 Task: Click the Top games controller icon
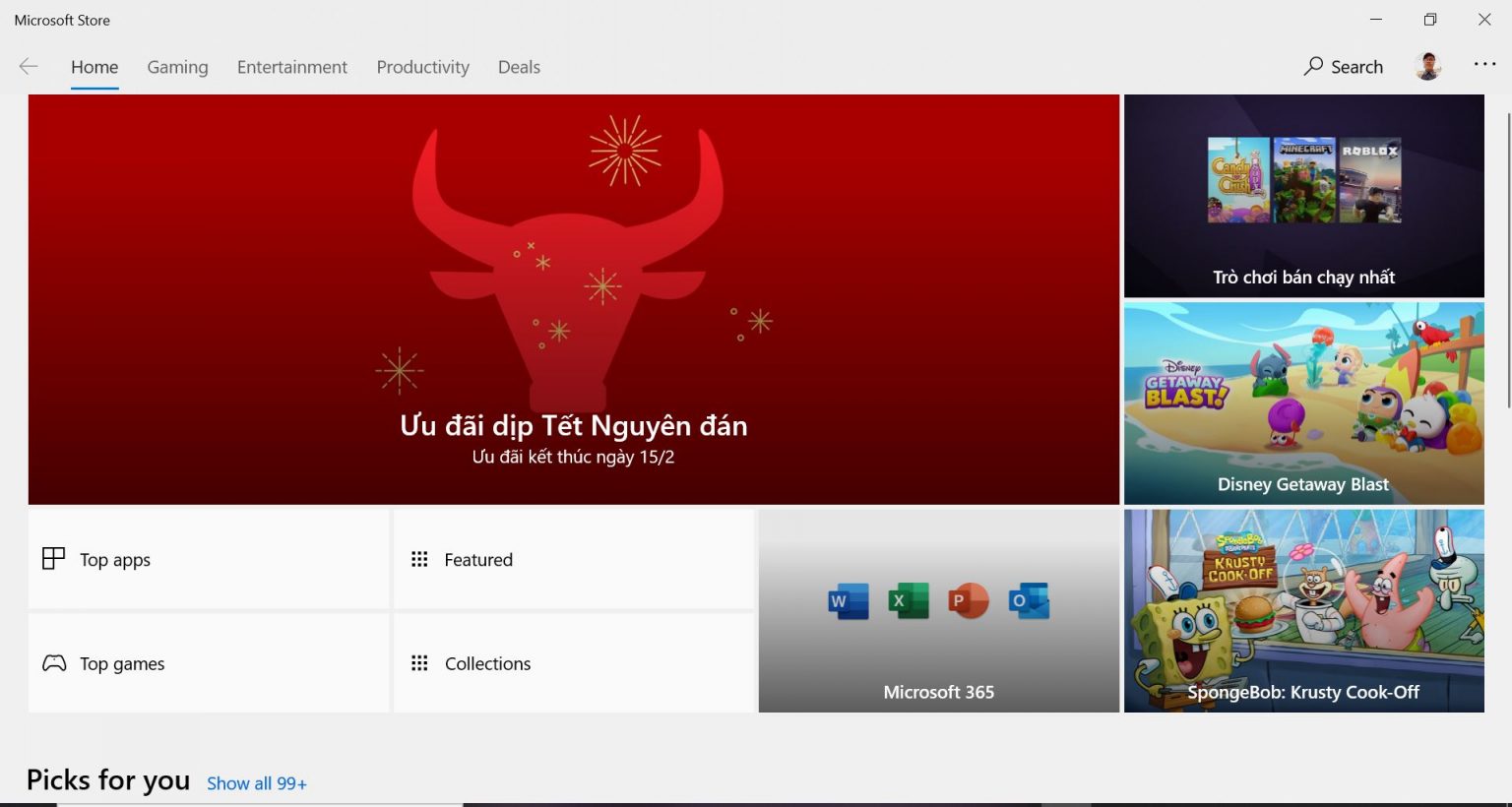tap(54, 663)
